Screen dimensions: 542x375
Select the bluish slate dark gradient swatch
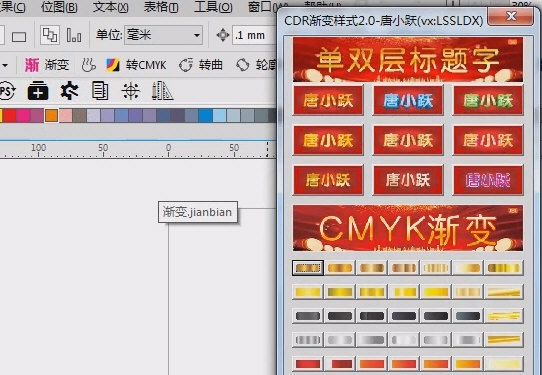(467, 316)
